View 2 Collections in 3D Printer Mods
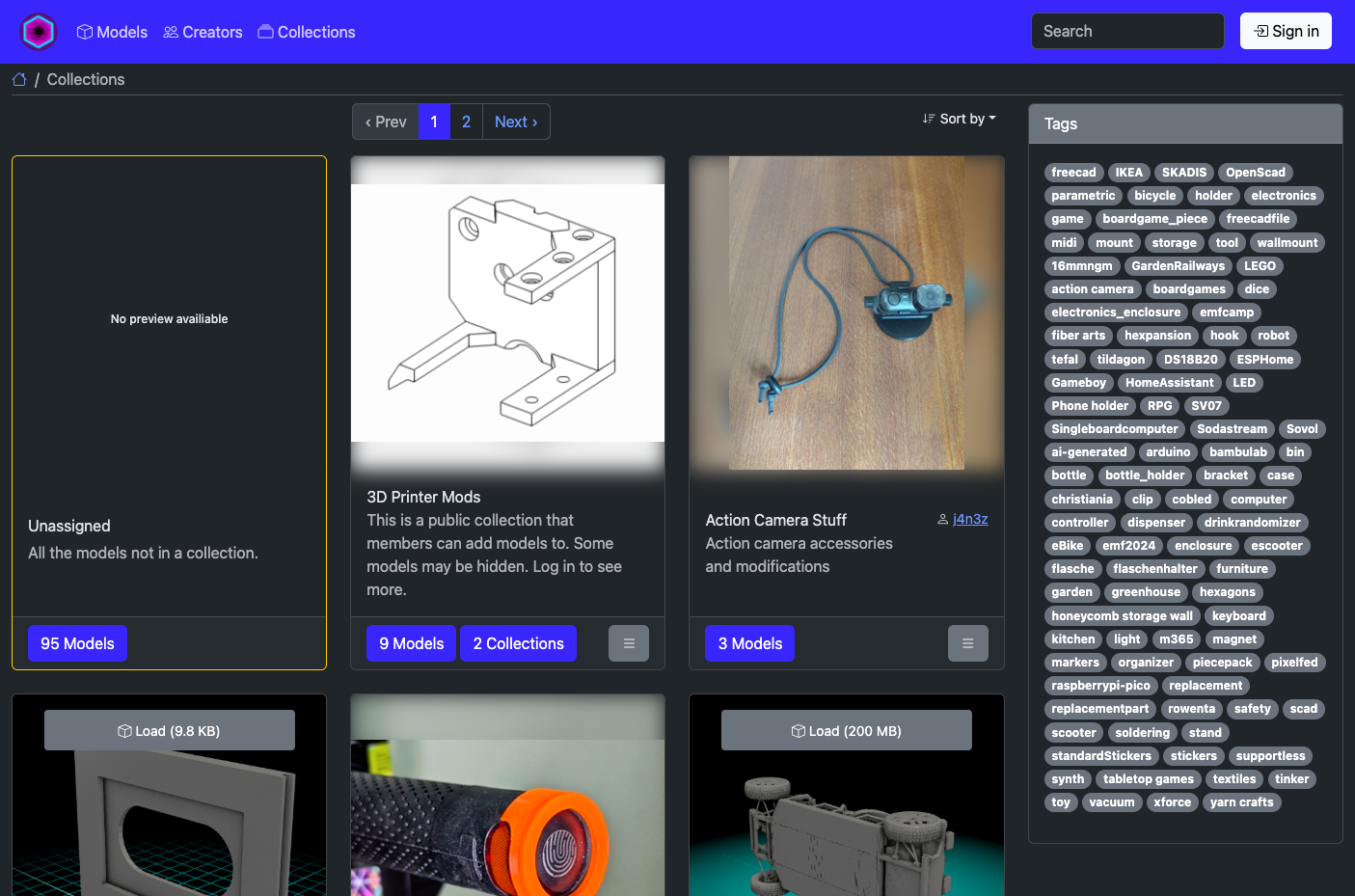The image size is (1355, 896). tap(519, 643)
